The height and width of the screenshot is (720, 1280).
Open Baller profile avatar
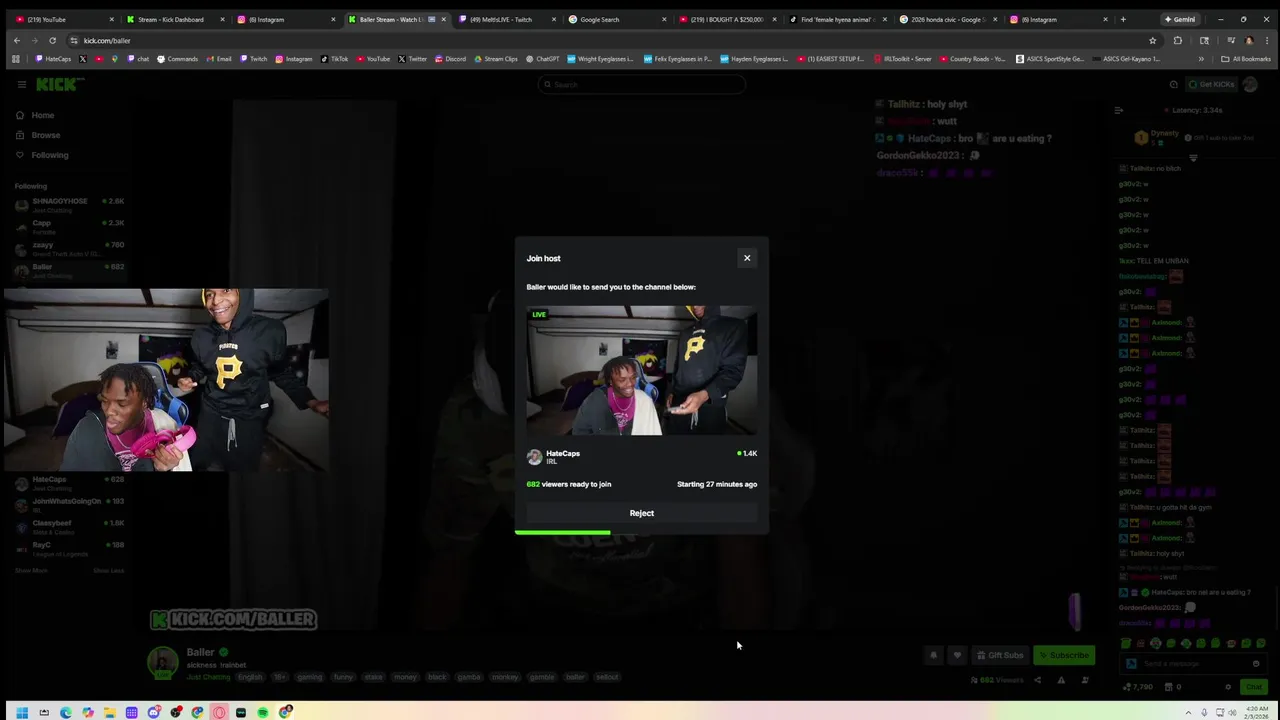click(163, 662)
